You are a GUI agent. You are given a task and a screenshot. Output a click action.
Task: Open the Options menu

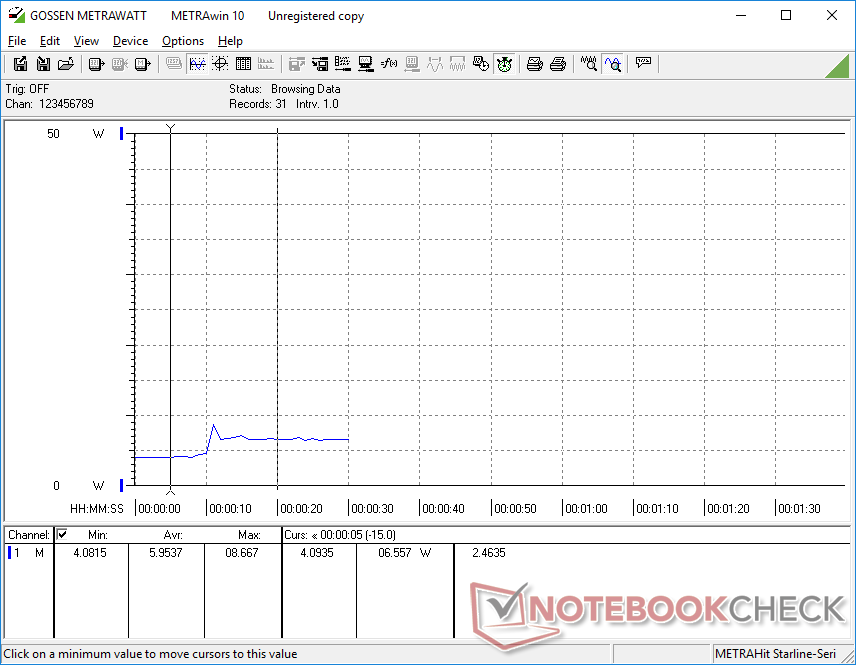coord(183,41)
